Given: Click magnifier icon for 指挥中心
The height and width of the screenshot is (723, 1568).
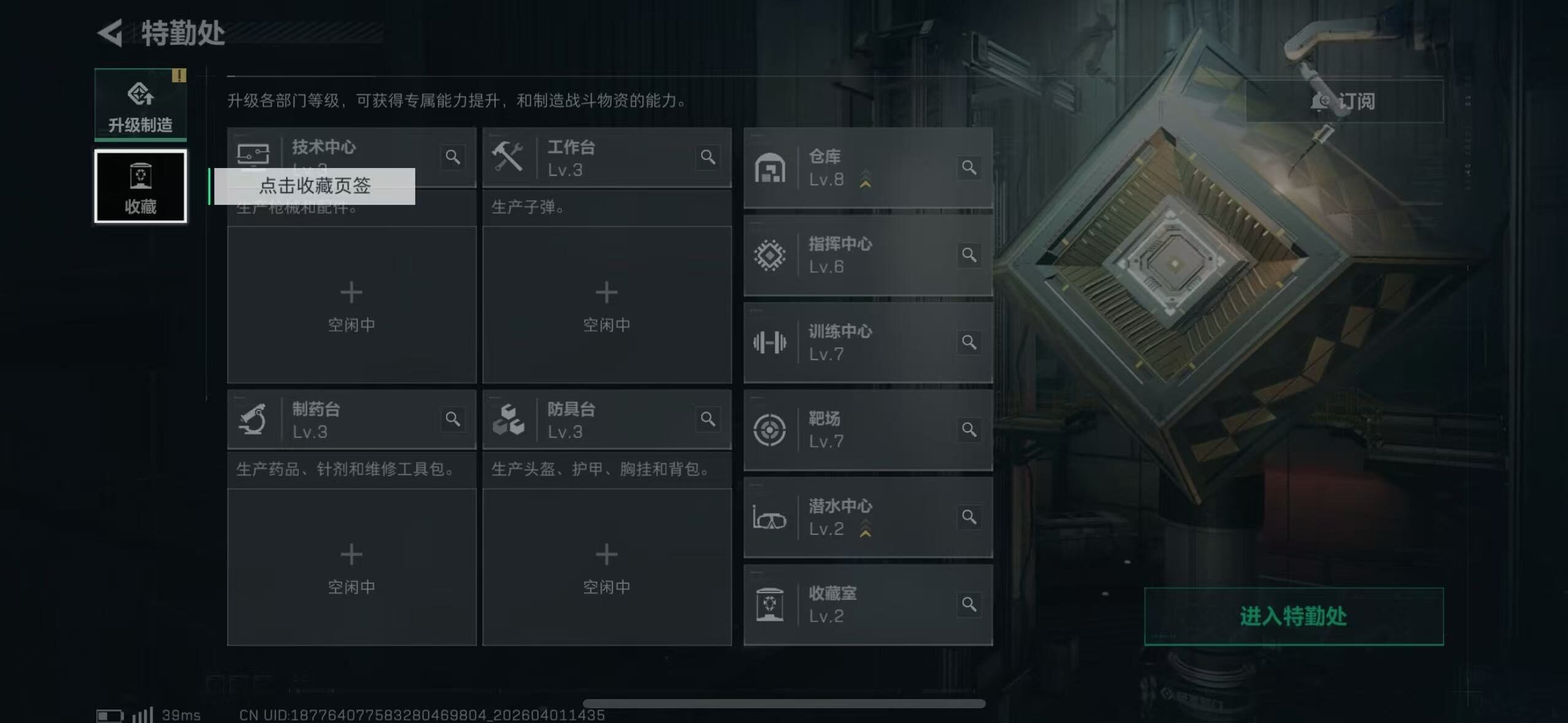Looking at the screenshot, I should (x=969, y=254).
